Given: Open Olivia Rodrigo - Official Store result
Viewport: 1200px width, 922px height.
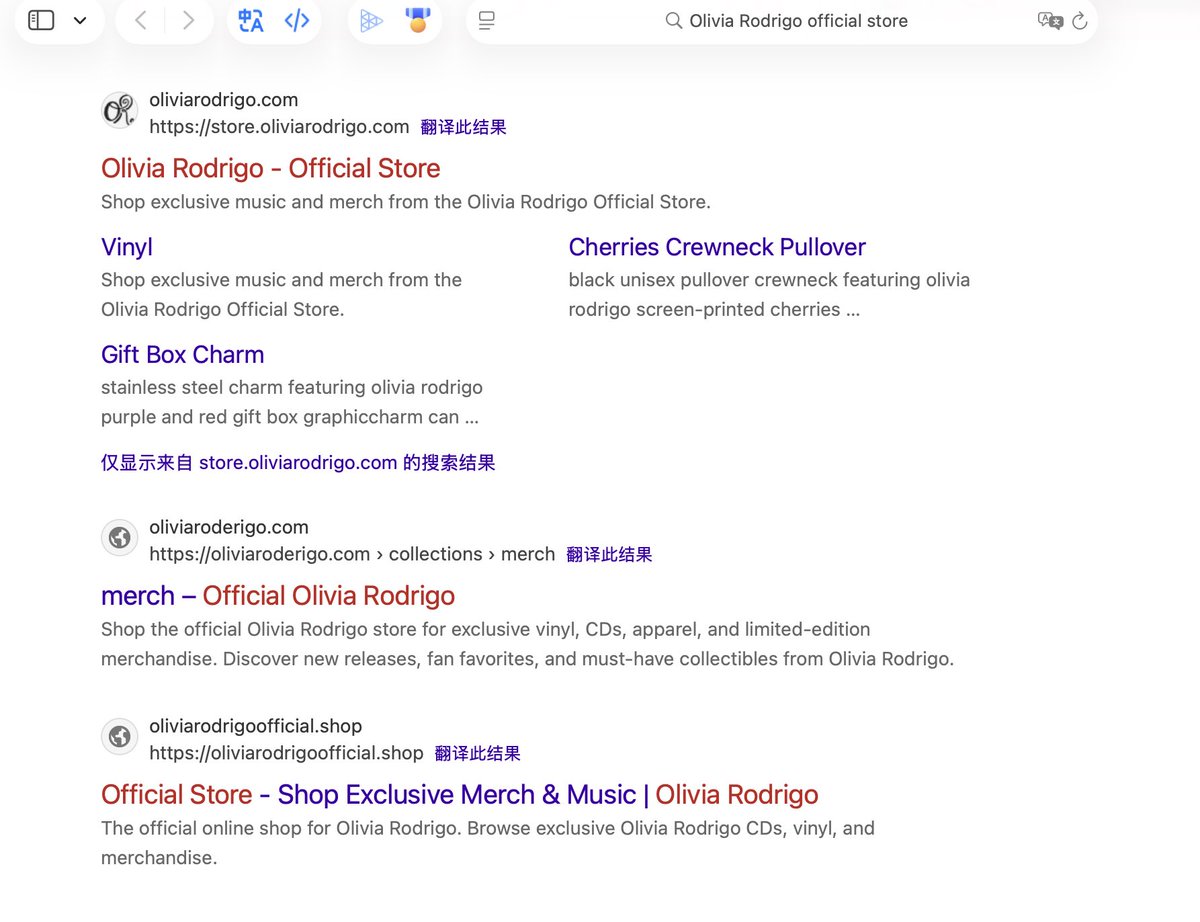Looking at the screenshot, I should (x=271, y=168).
